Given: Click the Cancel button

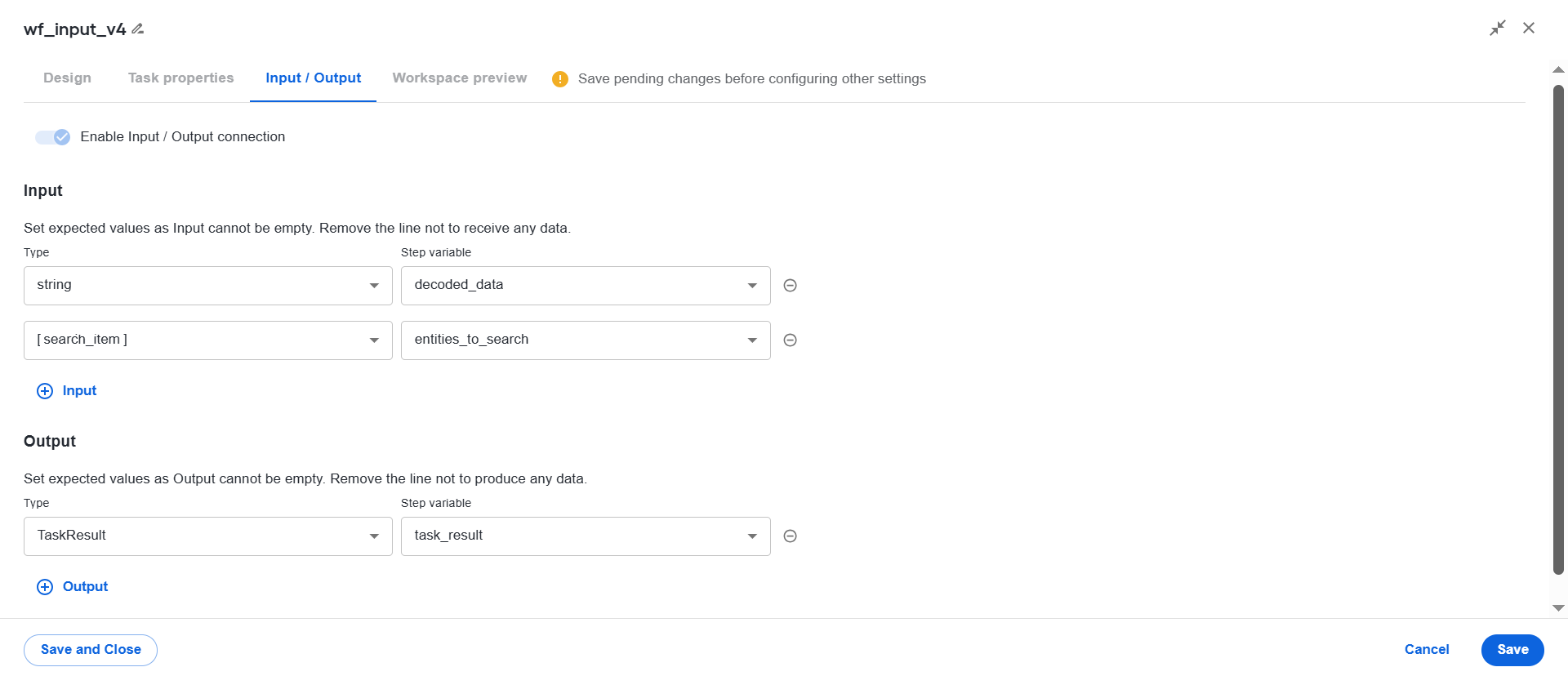Looking at the screenshot, I should pos(1427,650).
